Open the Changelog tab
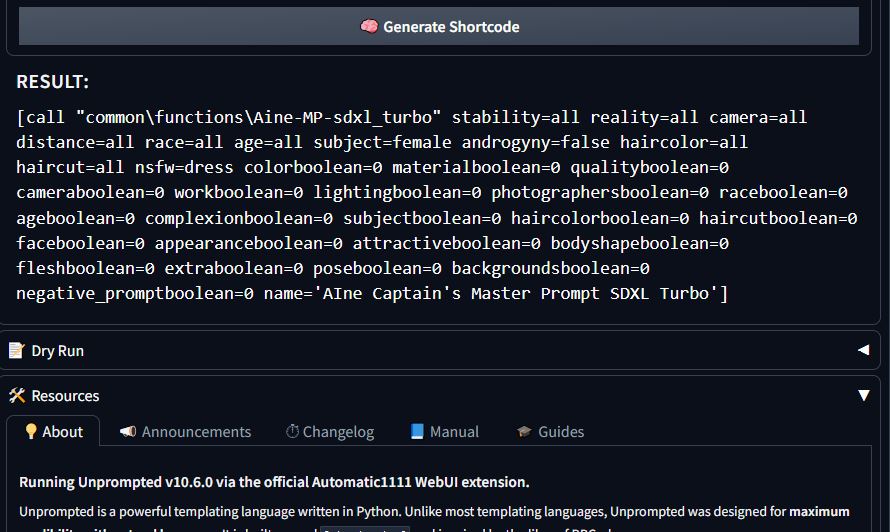The width and height of the screenshot is (890, 532). [330, 432]
